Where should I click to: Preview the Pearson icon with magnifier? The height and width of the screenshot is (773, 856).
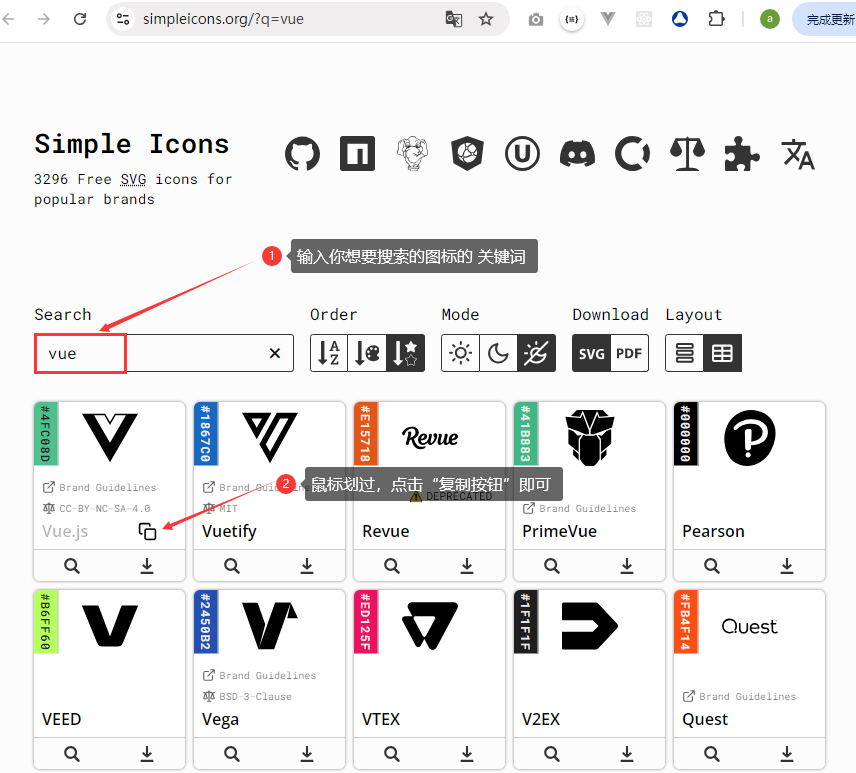pyautogui.click(x=711, y=566)
